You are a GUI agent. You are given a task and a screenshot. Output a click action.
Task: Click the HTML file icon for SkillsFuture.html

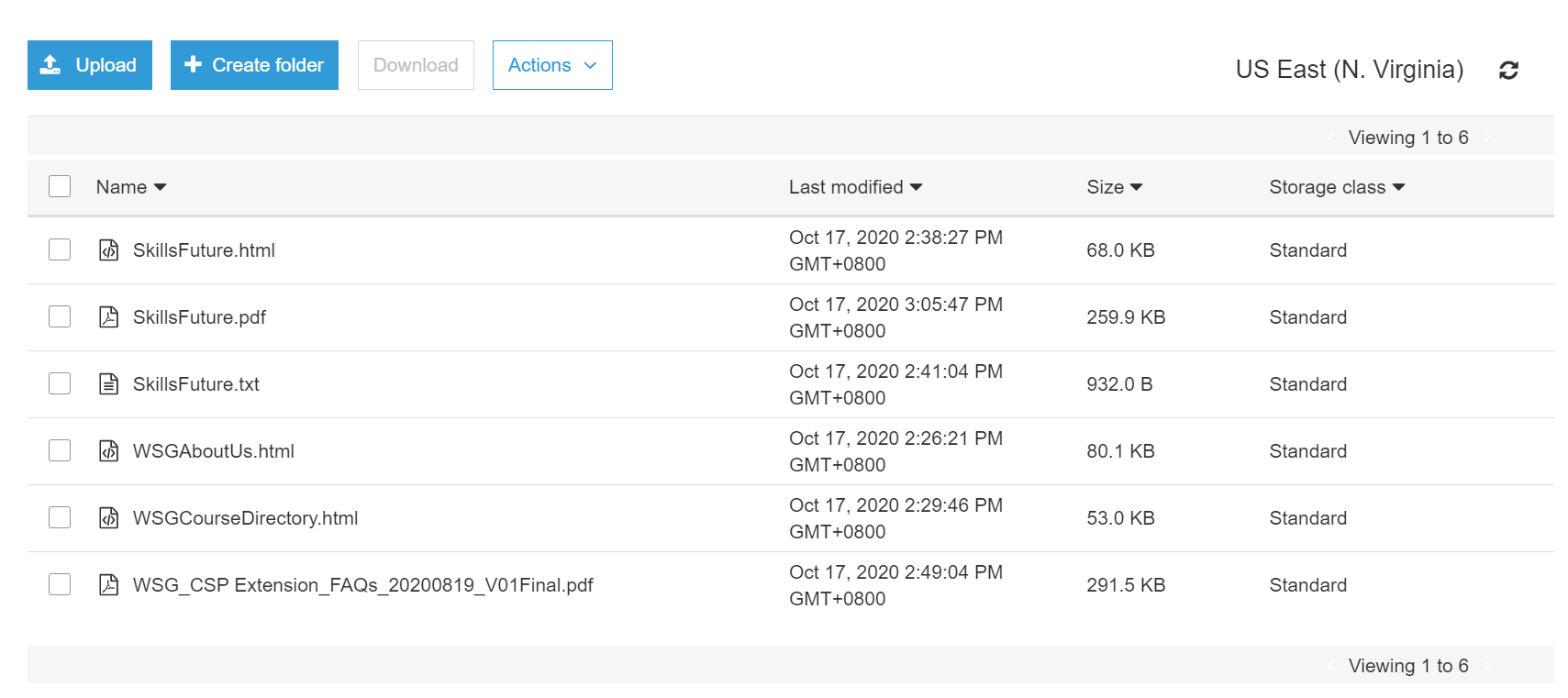(x=108, y=249)
